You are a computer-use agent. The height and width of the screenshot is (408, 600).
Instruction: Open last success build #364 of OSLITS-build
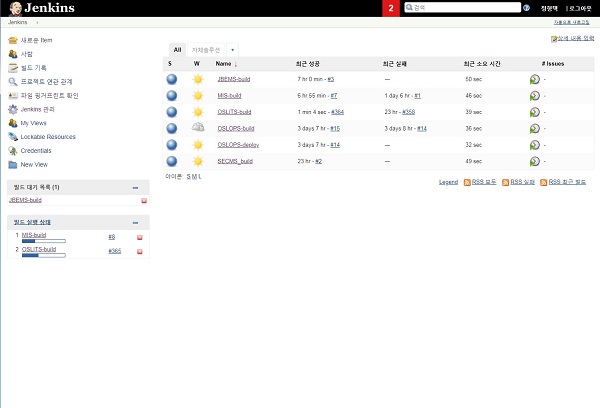[337, 112]
